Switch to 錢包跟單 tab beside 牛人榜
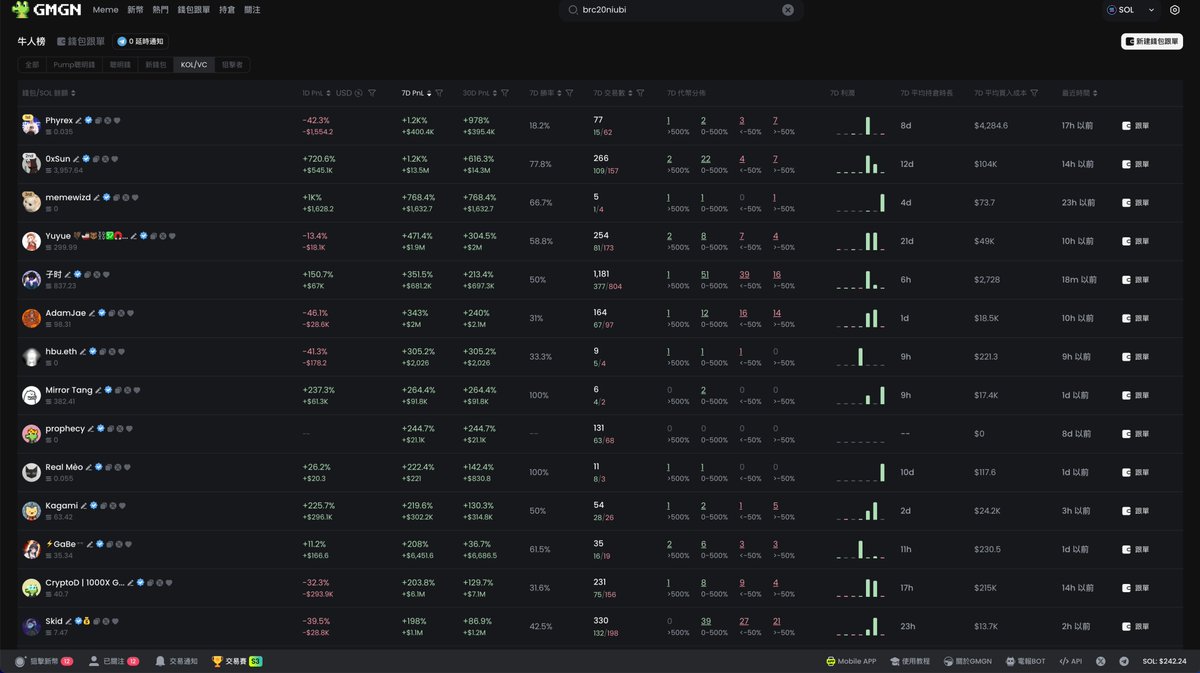This screenshot has width=1200, height=673. [x=81, y=42]
